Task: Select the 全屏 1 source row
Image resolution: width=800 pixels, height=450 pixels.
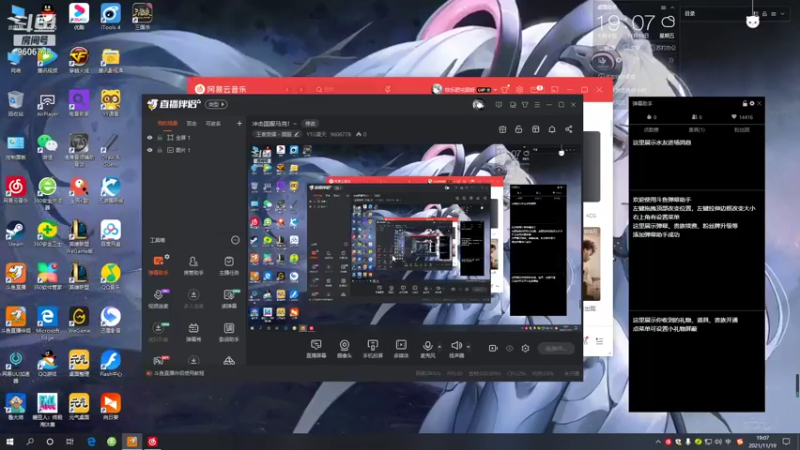Action: click(194, 138)
